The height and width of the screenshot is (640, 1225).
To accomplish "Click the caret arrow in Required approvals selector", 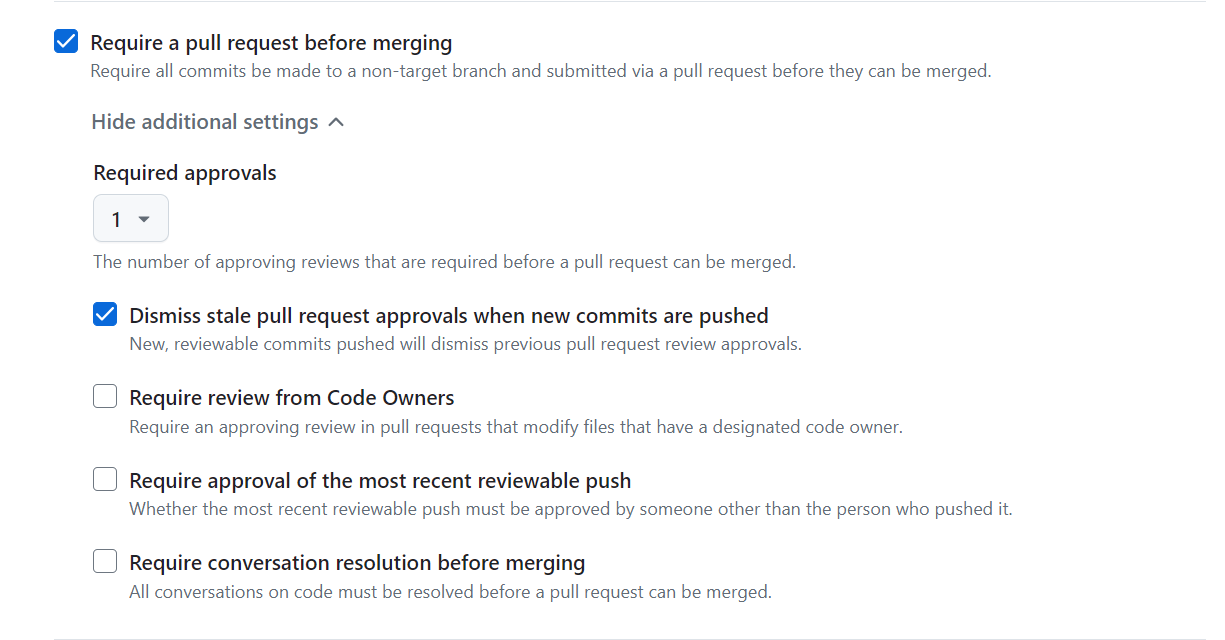I will tap(144, 220).
